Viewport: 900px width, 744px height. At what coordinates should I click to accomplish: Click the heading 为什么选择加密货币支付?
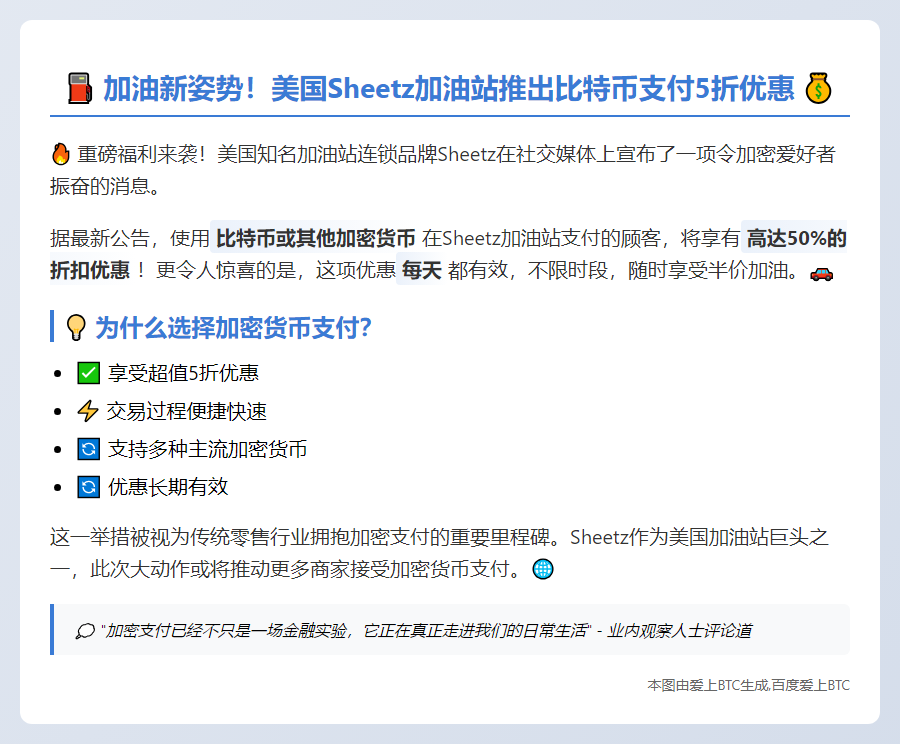pos(233,327)
